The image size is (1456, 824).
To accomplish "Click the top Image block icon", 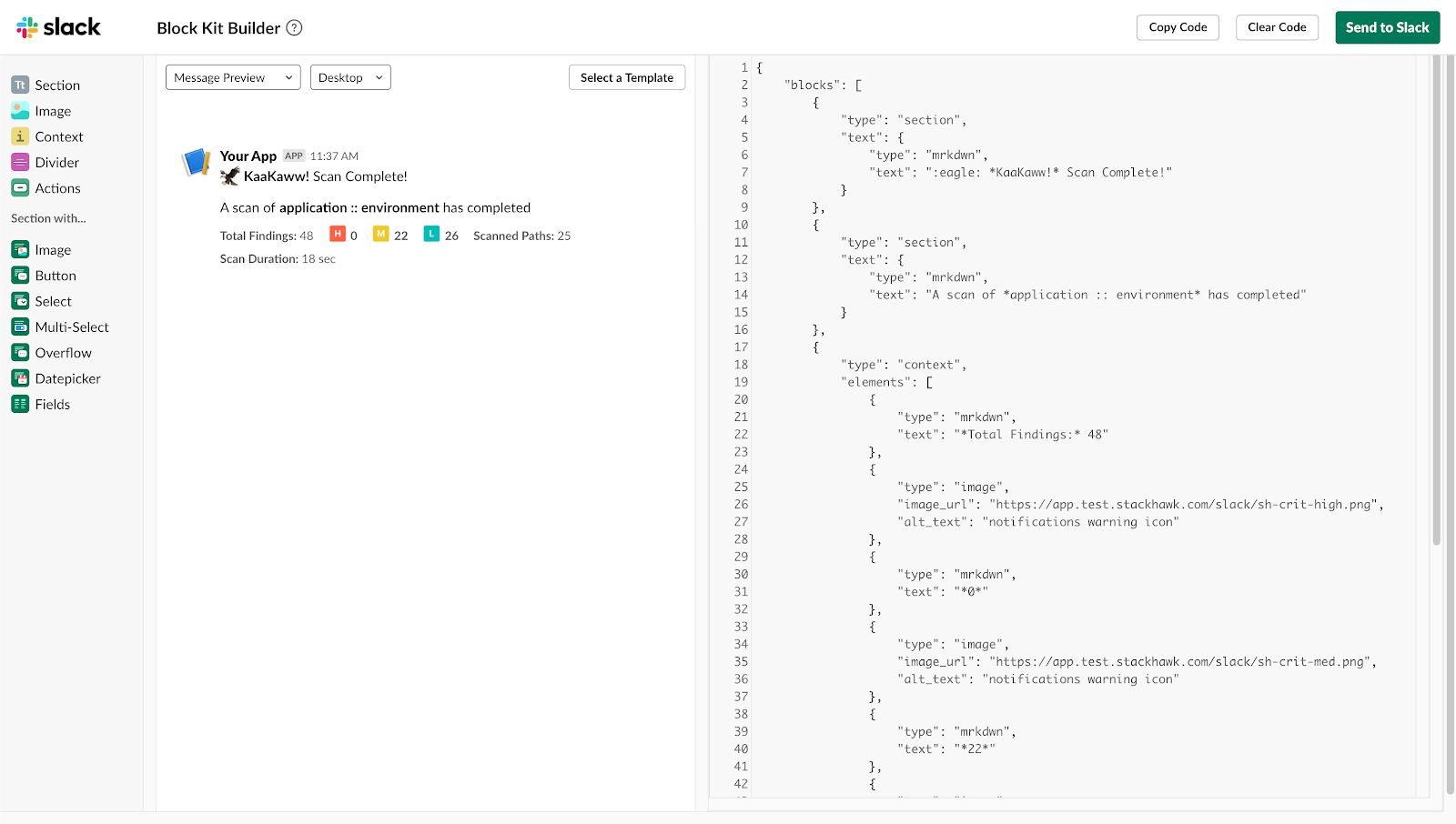I will click(x=20, y=111).
